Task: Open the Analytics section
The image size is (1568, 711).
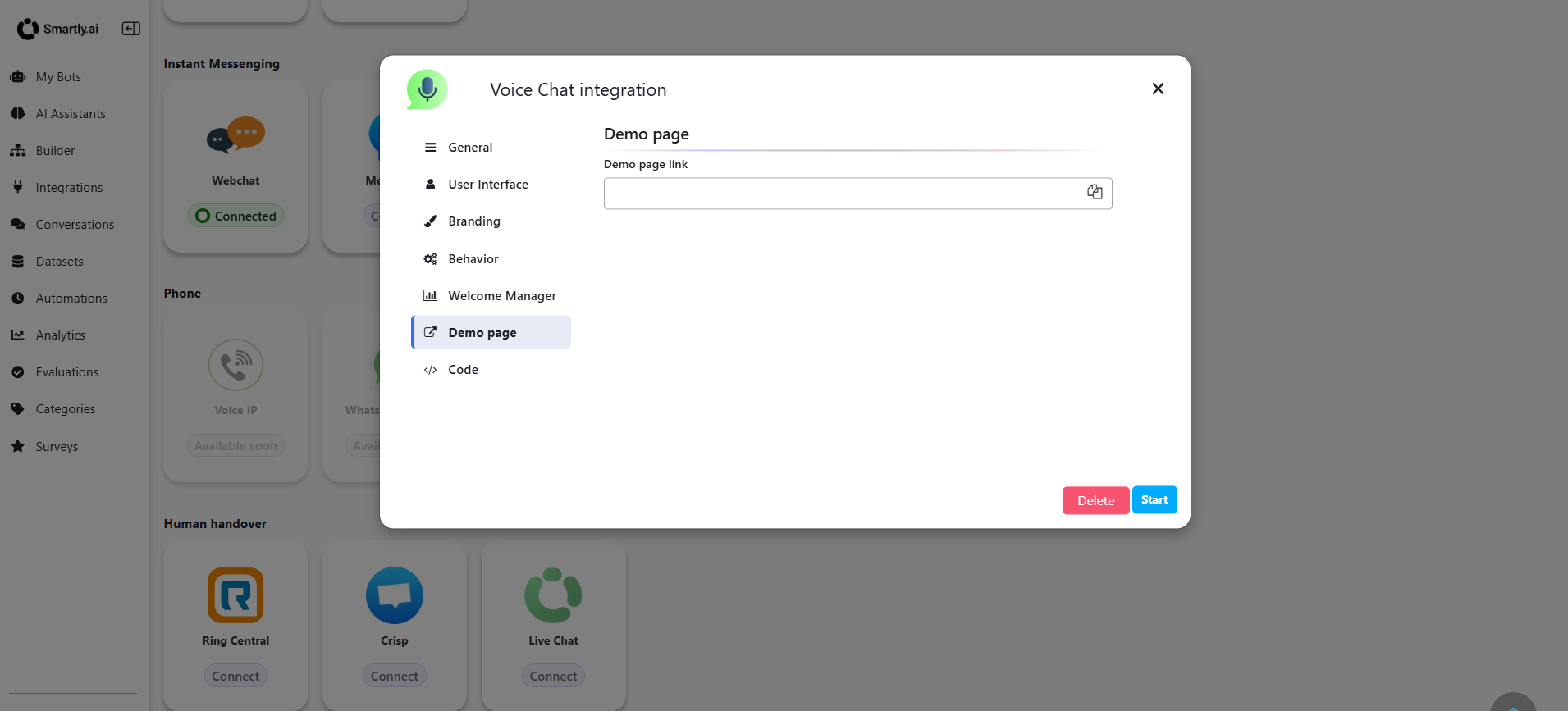Action: click(x=60, y=335)
